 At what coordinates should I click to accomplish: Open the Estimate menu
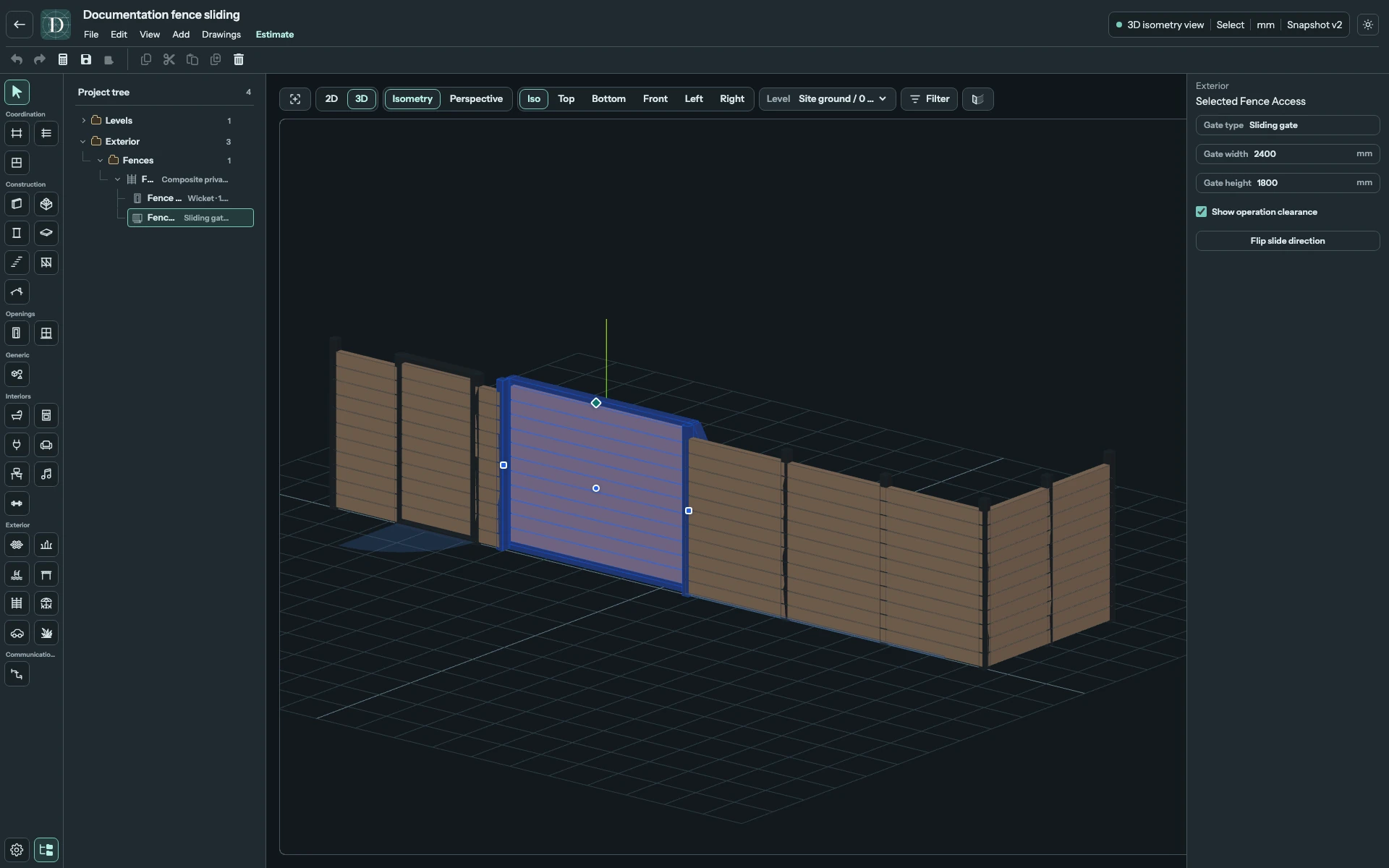point(275,35)
